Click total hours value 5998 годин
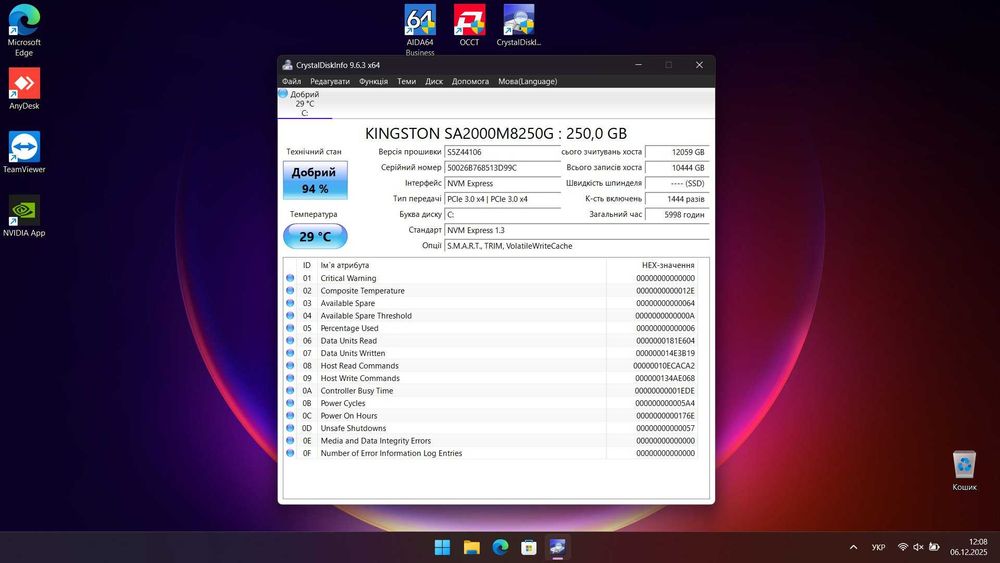This screenshot has width=1000, height=563. pos(677,215)
